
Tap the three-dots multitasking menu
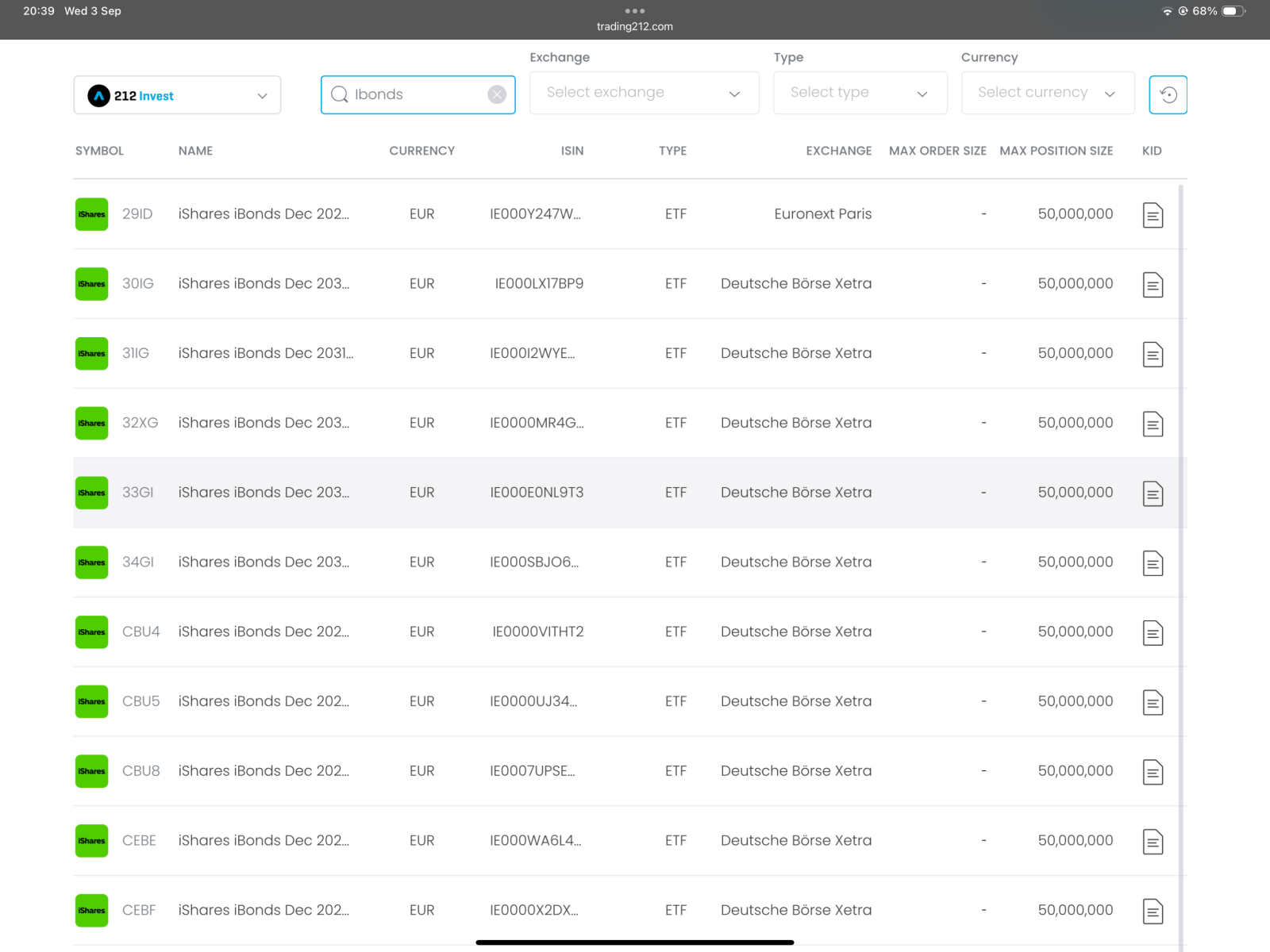(x=635, y=11)
